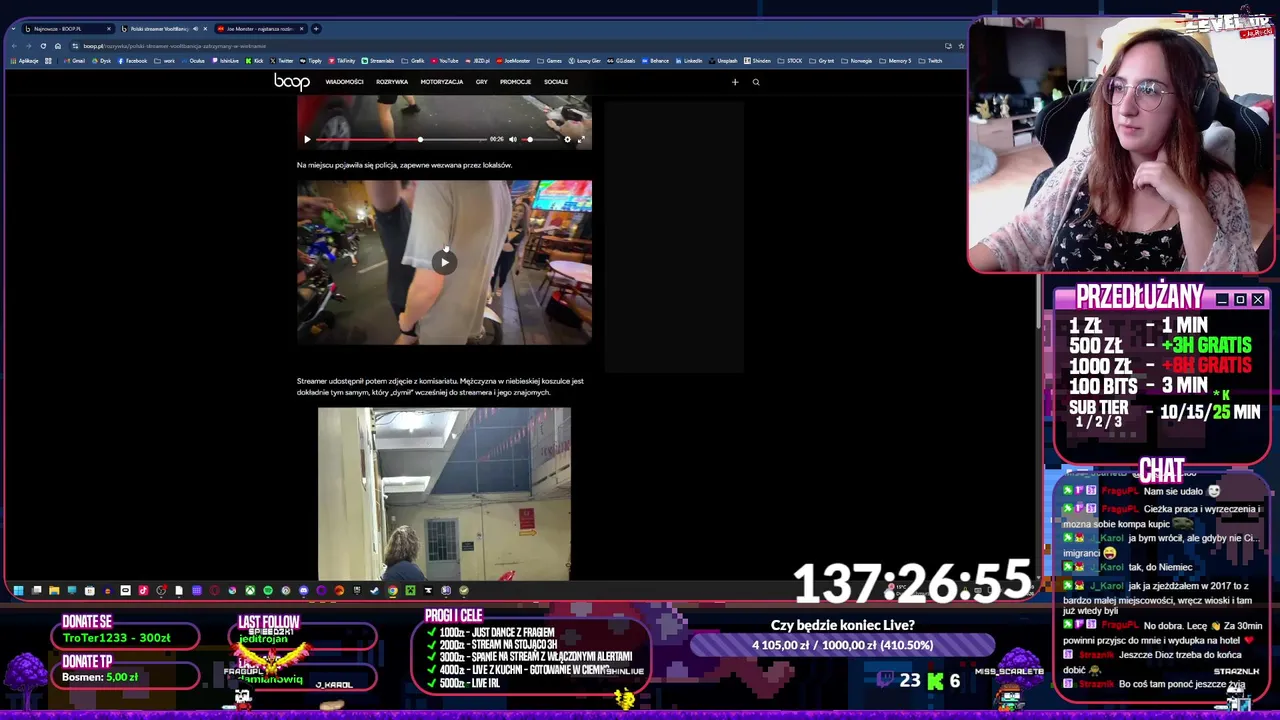Click the plus icon in boop header
The height and width of the screenshot is (720, 1280).
click(735, 82)
